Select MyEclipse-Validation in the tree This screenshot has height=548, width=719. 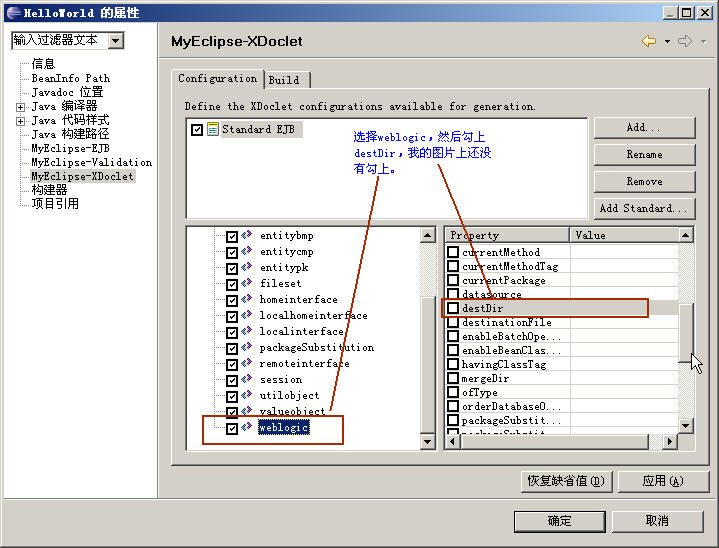pyautogui.click(x=91, y=162)
